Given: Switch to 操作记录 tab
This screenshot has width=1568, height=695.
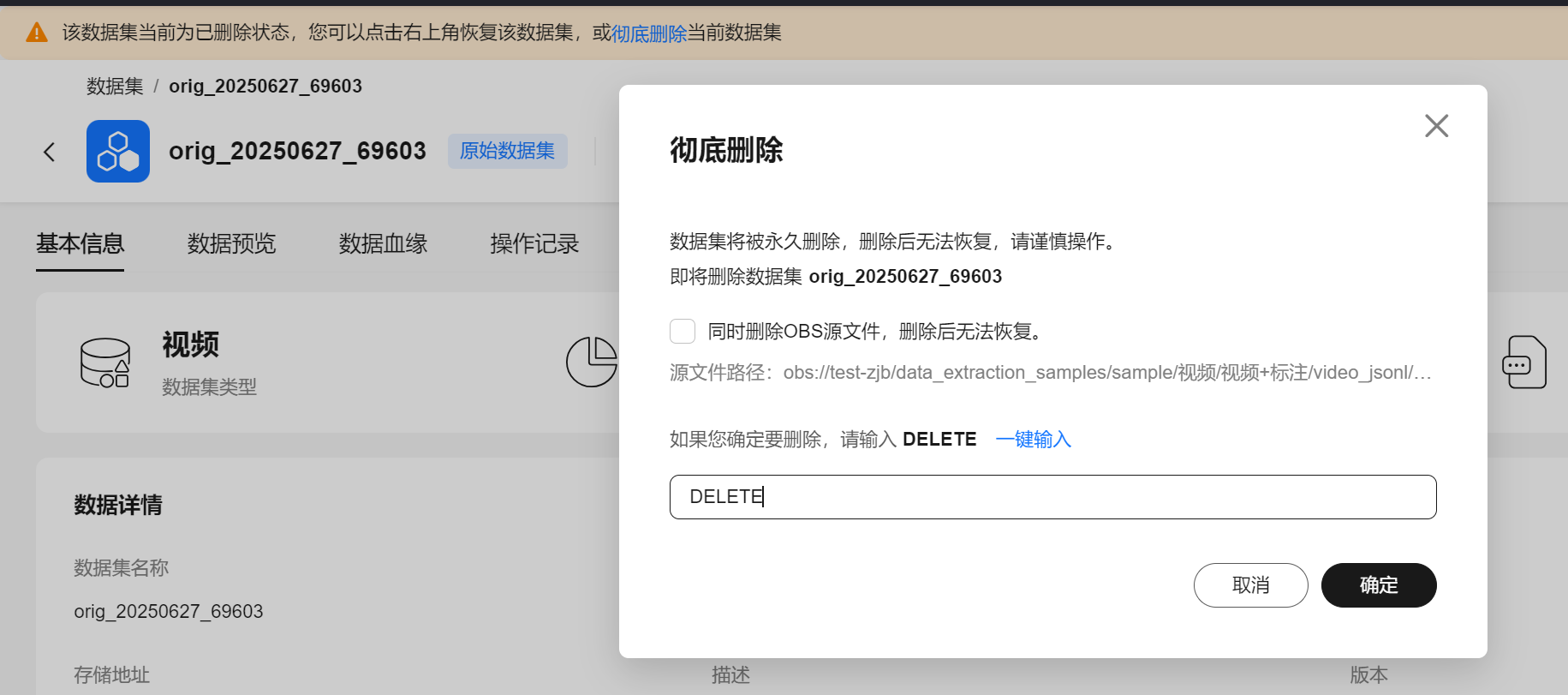Looking at the screenshot, I should click(534, 243).
